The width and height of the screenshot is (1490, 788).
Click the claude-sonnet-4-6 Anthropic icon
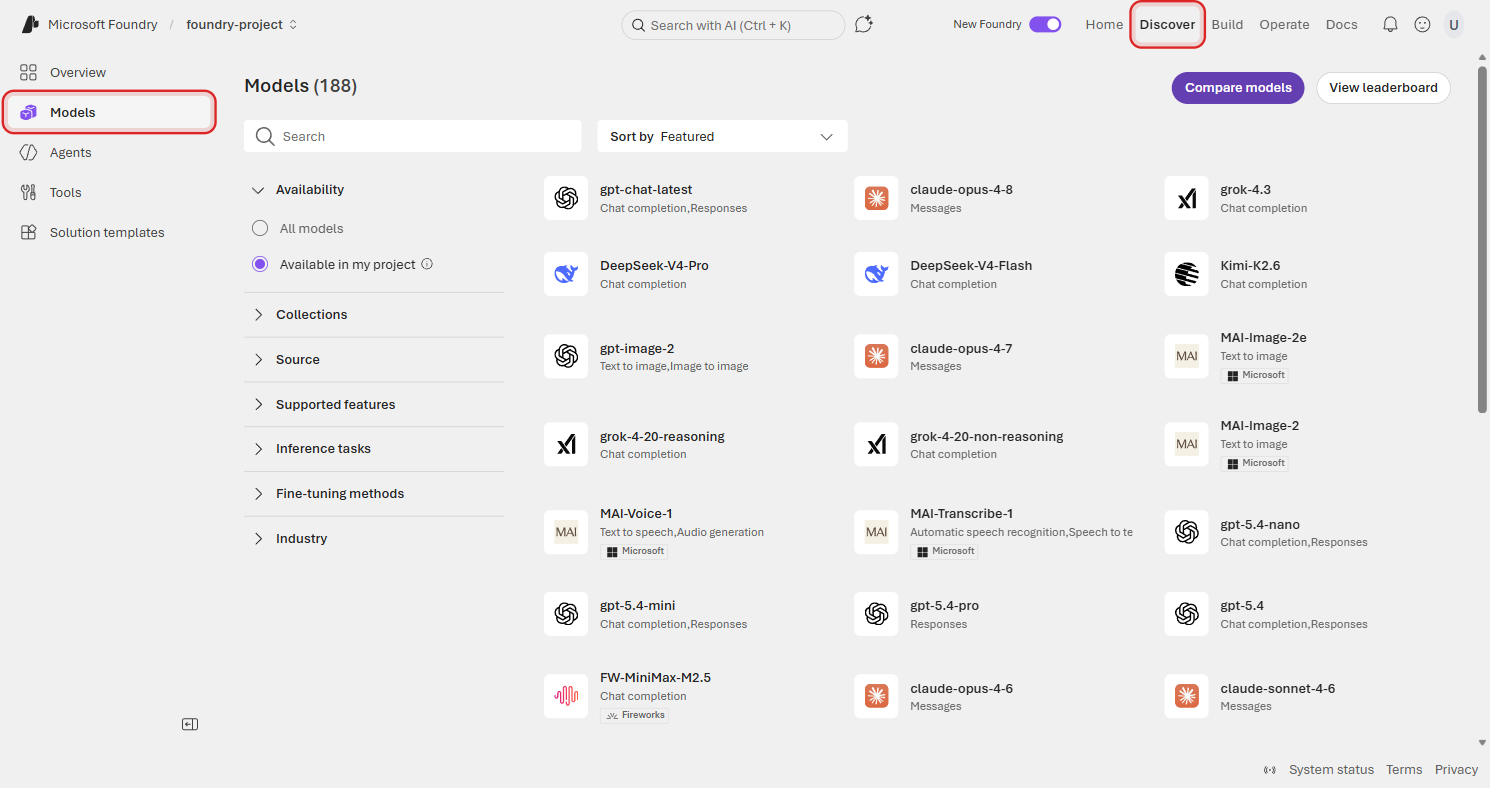(1187, 696)
